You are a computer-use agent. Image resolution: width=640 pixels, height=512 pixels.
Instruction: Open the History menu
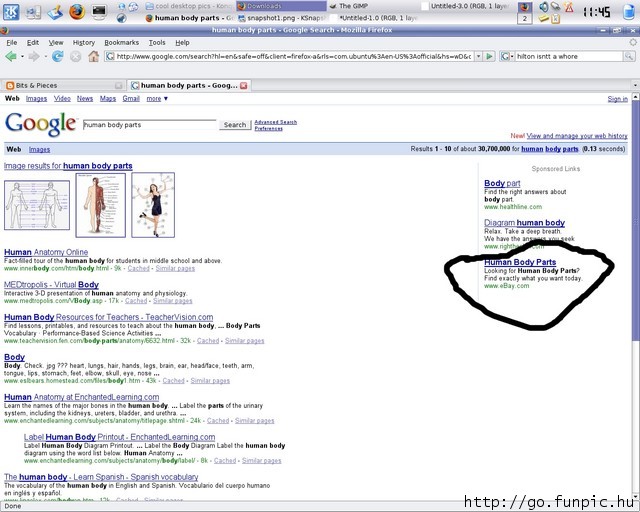84,42
